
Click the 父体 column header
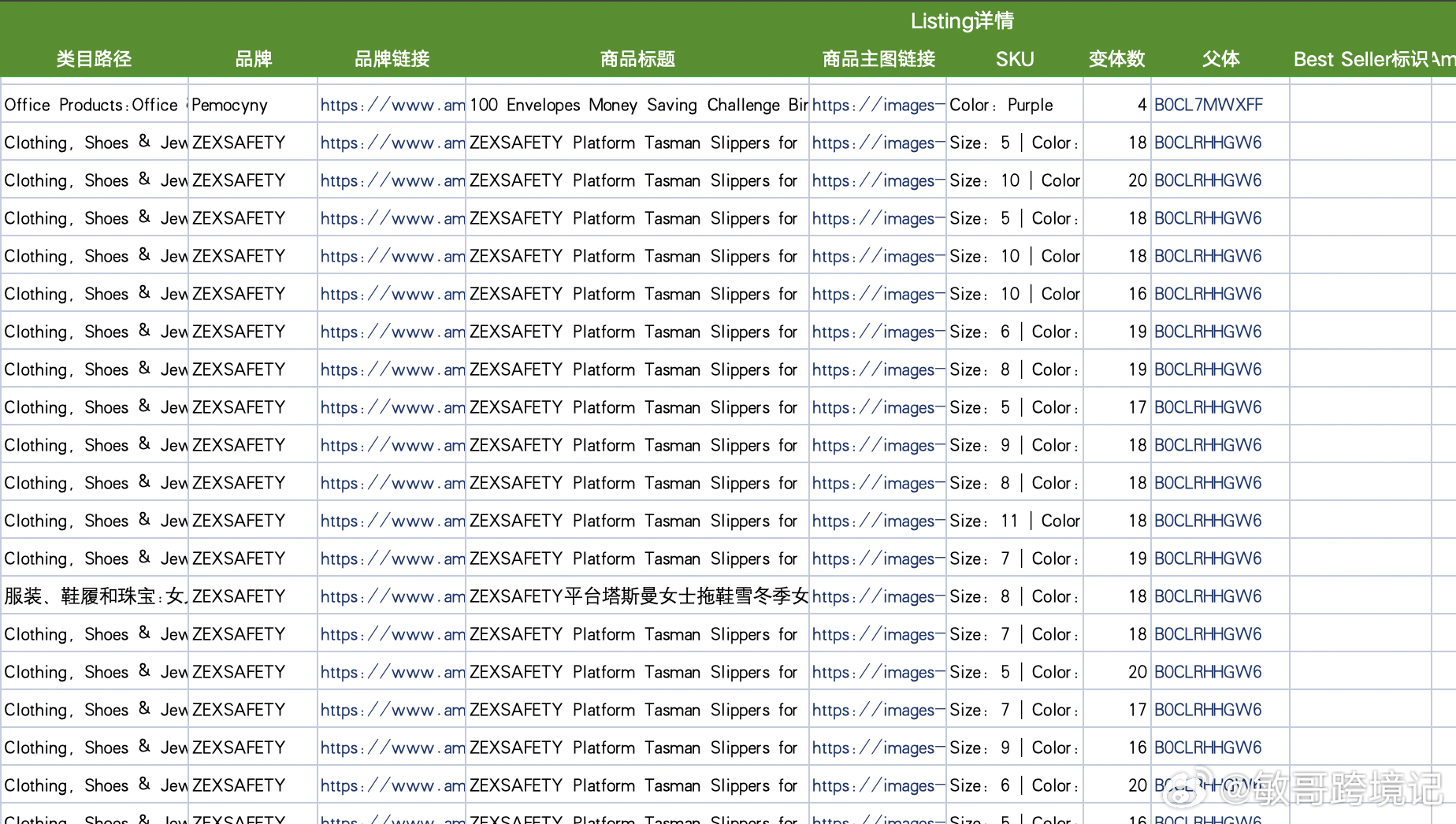pyautogui.click(x=1220, y=59)
